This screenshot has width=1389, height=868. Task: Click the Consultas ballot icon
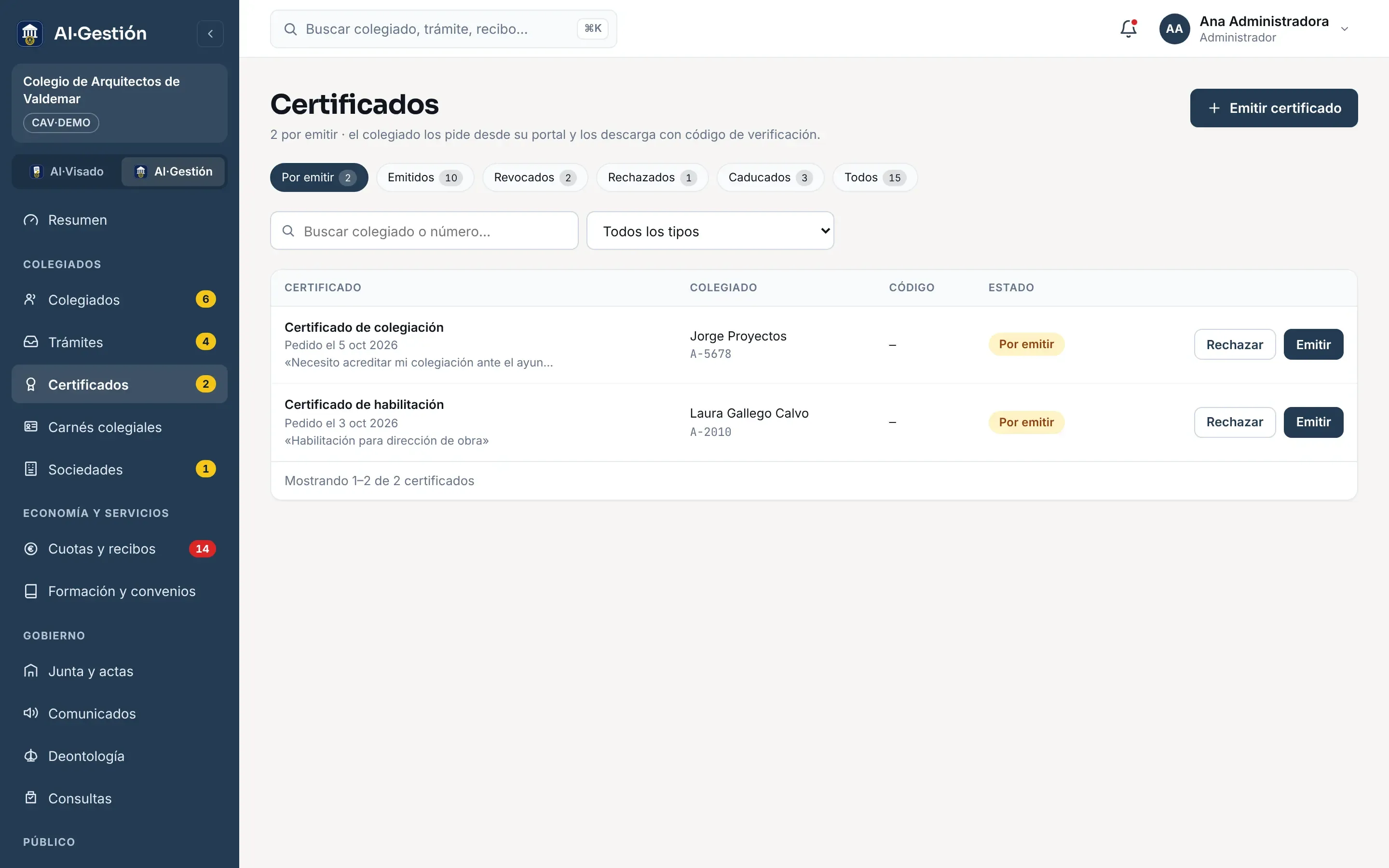coord(31,799)
